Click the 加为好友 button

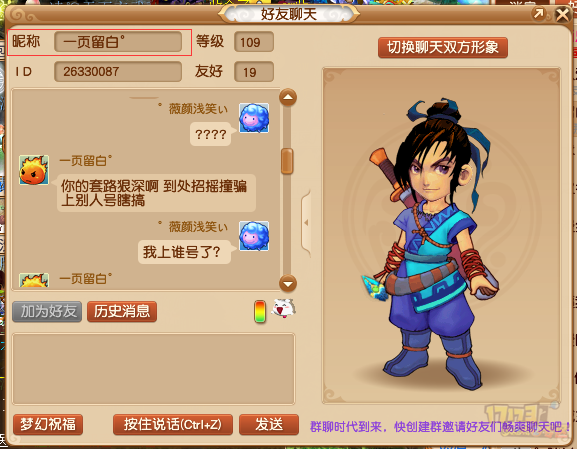coord(47,311)
